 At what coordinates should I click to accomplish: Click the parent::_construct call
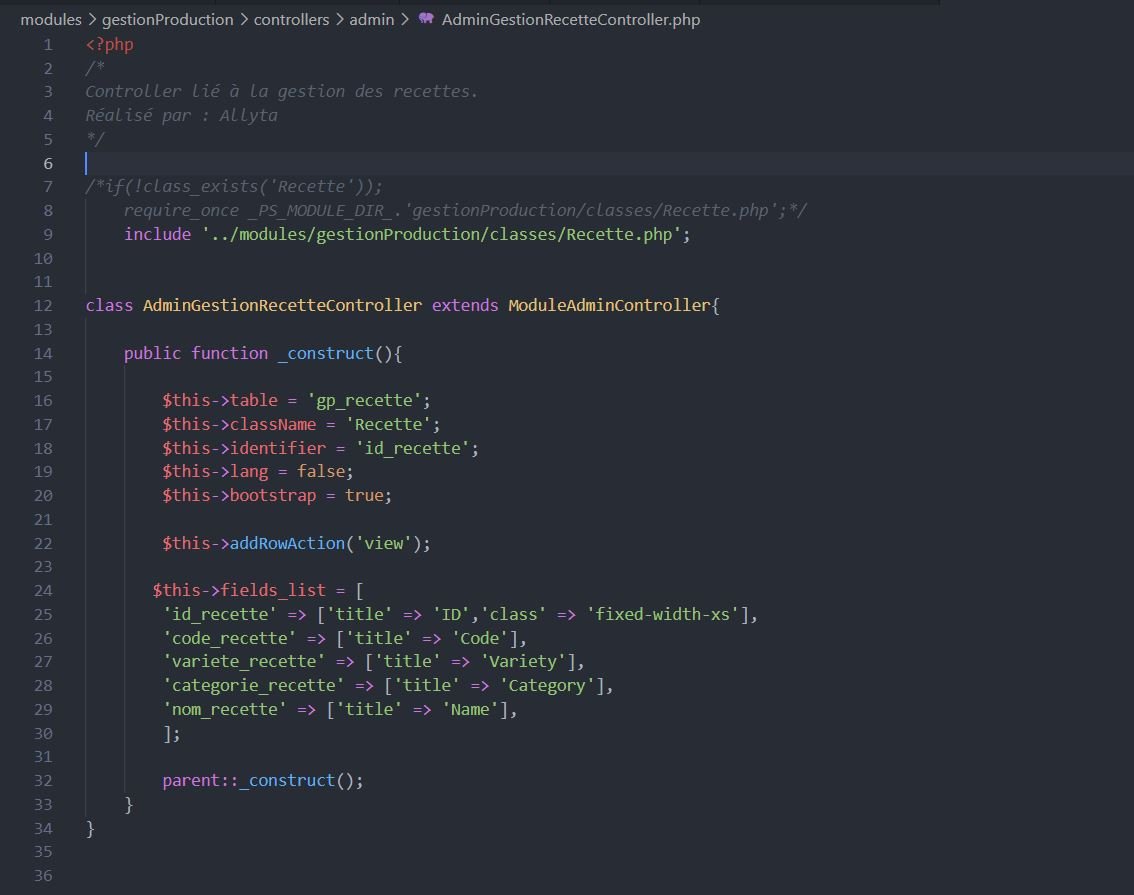(x=263, y=781)
